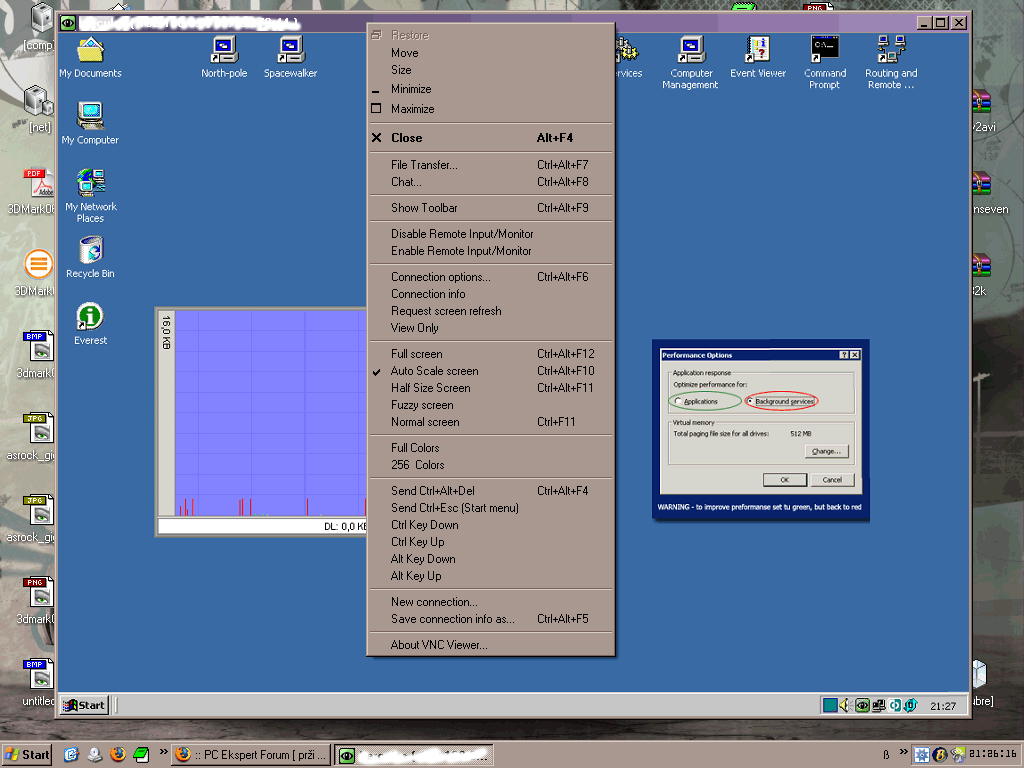The height and width of the screenshot is (768, 1024).
Task: Select Send Ctrl+Alt+Del menu entry
Action: [432, 491]
